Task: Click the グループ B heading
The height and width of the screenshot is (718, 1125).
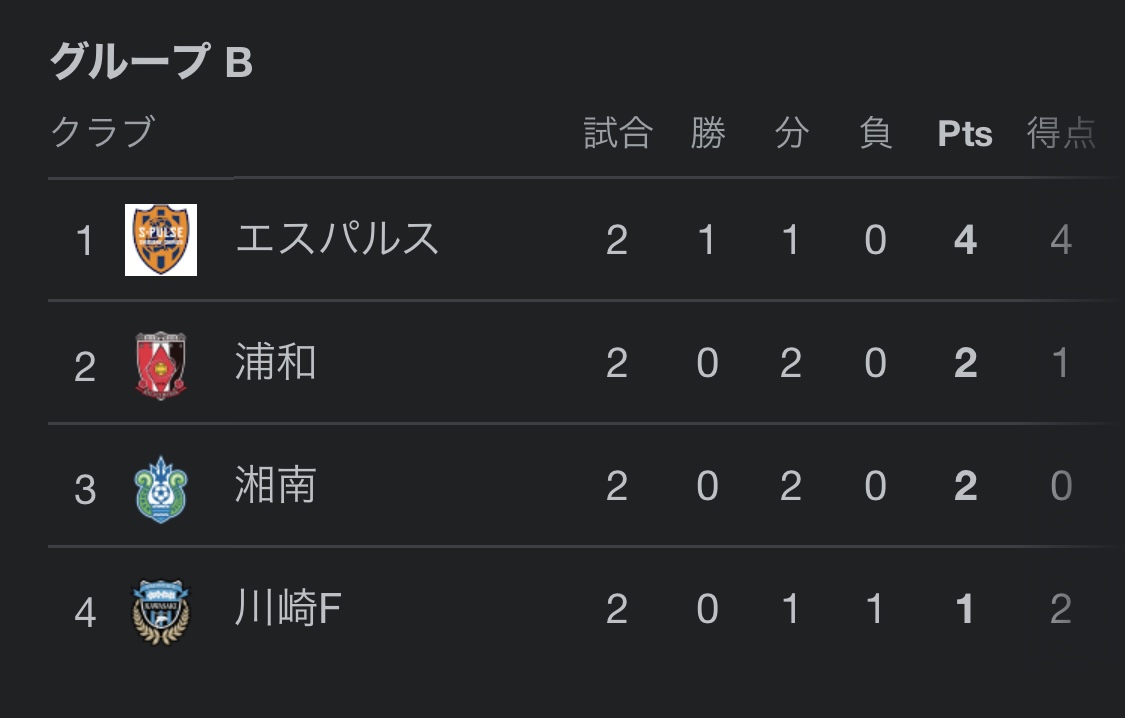Action: (151, 62)
